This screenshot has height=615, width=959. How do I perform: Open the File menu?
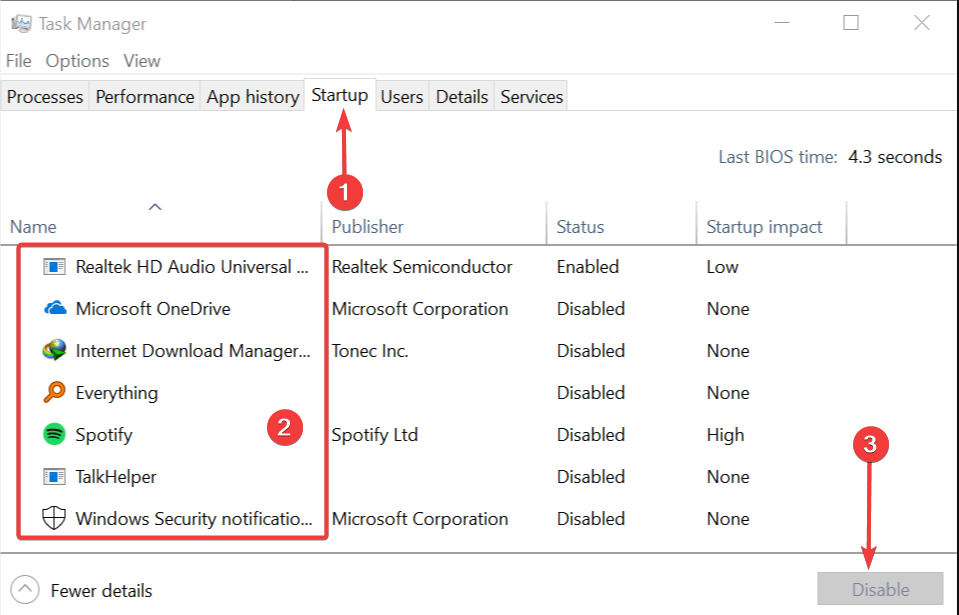click(18, 61)
